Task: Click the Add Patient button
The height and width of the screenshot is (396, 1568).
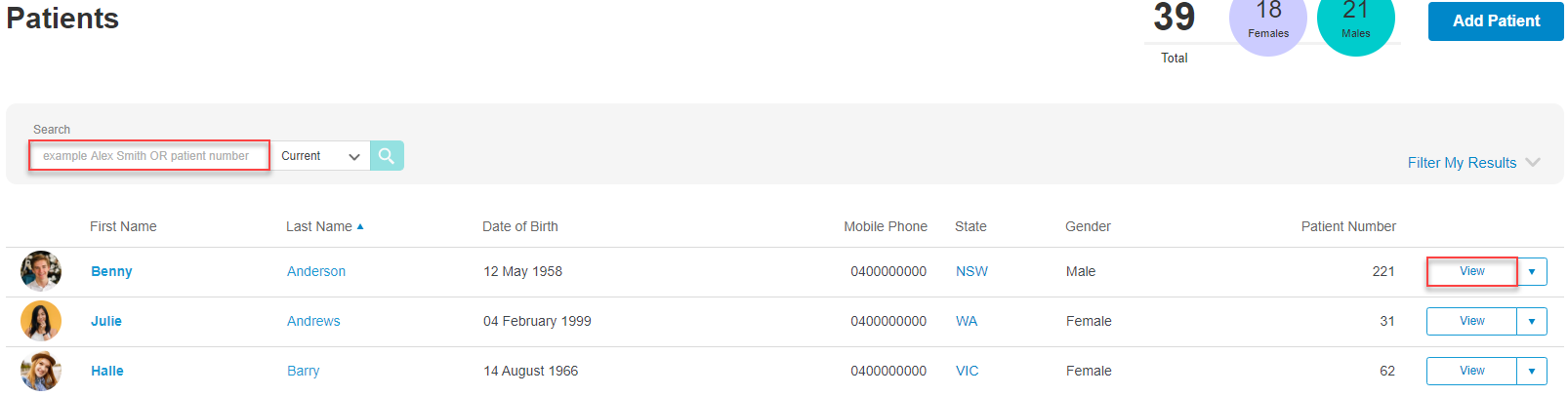Action: point(1496,20)
